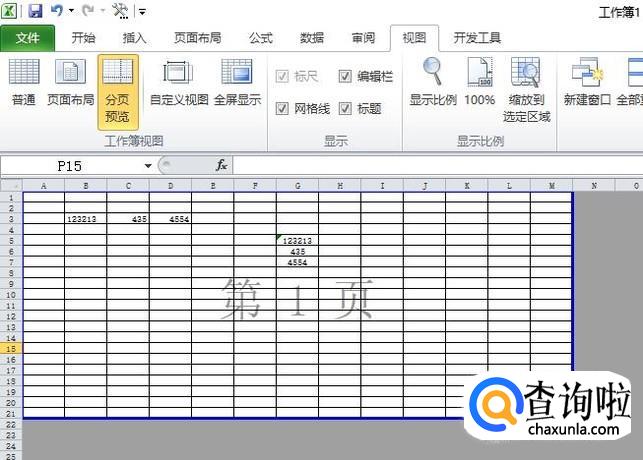Expand the Name Box dropdown arrow
This screenshot has height=460, width=643.
point(148,166)
